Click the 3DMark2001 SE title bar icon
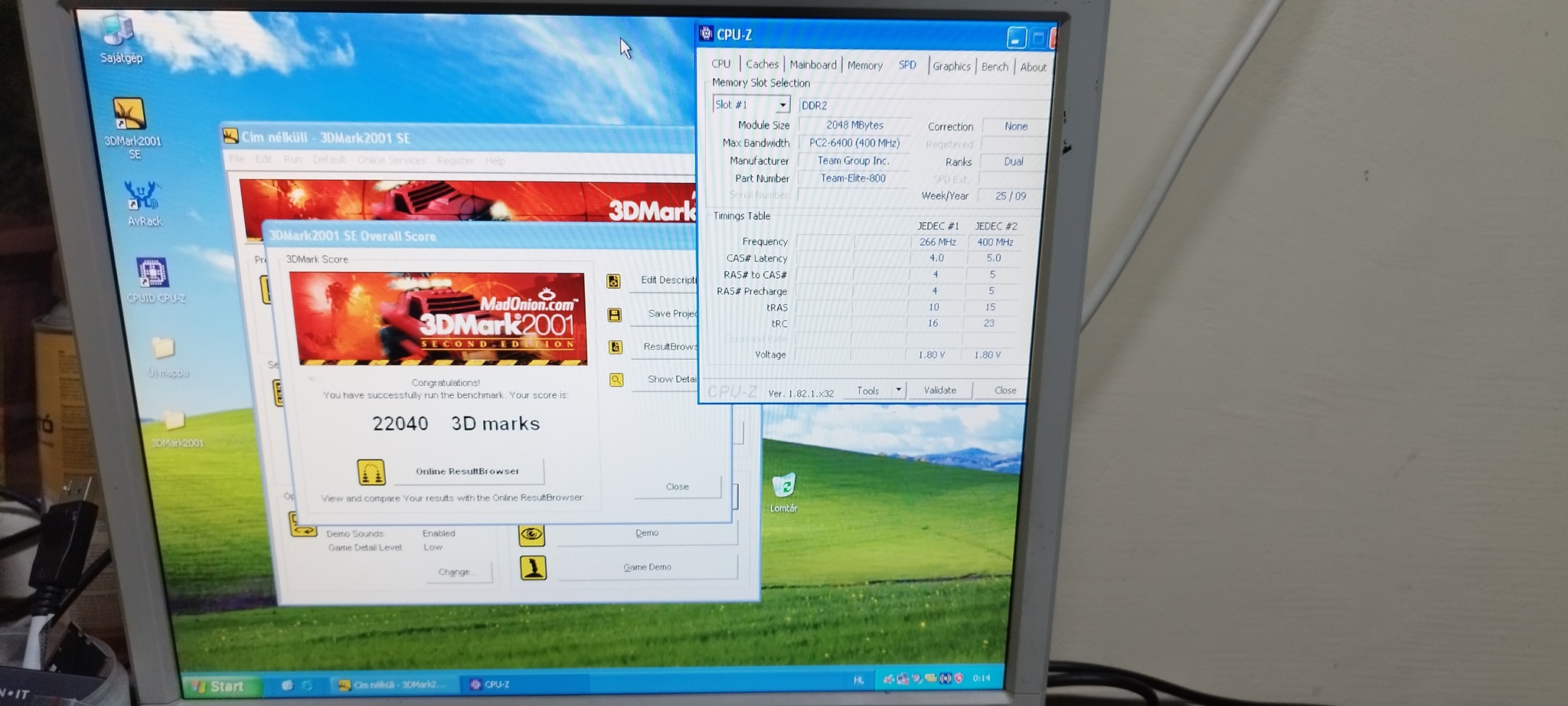This screenshot has width=1568, height=706. click(x=230, y=136)
